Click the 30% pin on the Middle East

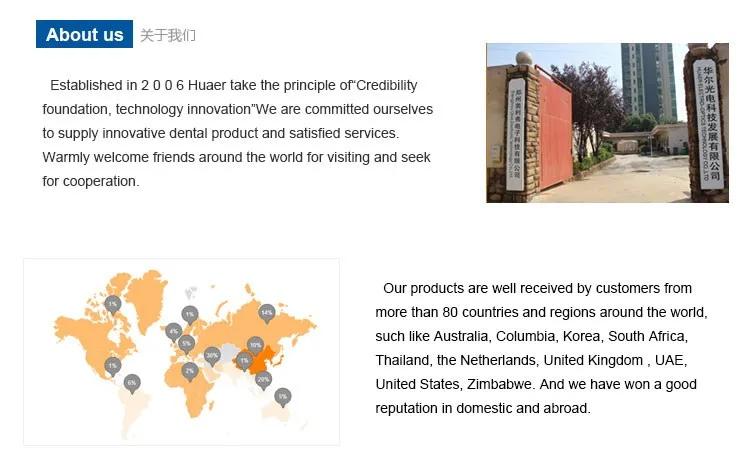coord(212,354)
